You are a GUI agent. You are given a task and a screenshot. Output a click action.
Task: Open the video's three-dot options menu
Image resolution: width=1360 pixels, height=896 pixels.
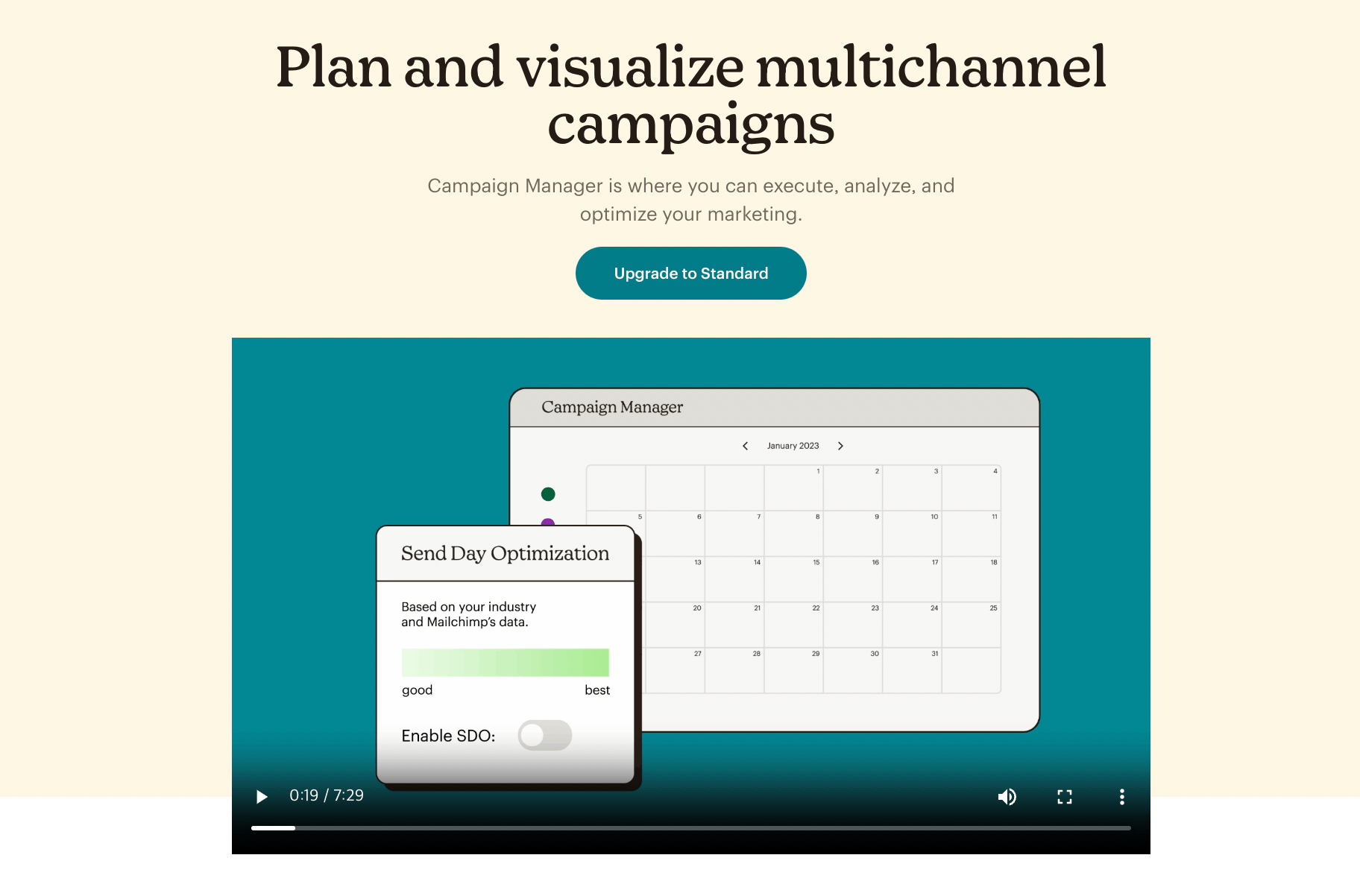coord(1121,797)
